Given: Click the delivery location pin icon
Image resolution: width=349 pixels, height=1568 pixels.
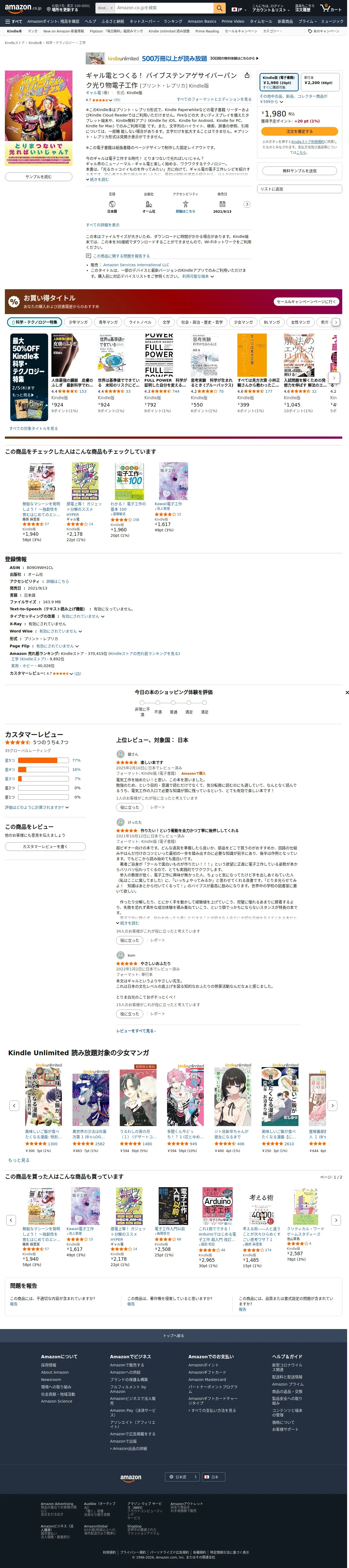Looking at the screenshot, I should tap(49, 9).
